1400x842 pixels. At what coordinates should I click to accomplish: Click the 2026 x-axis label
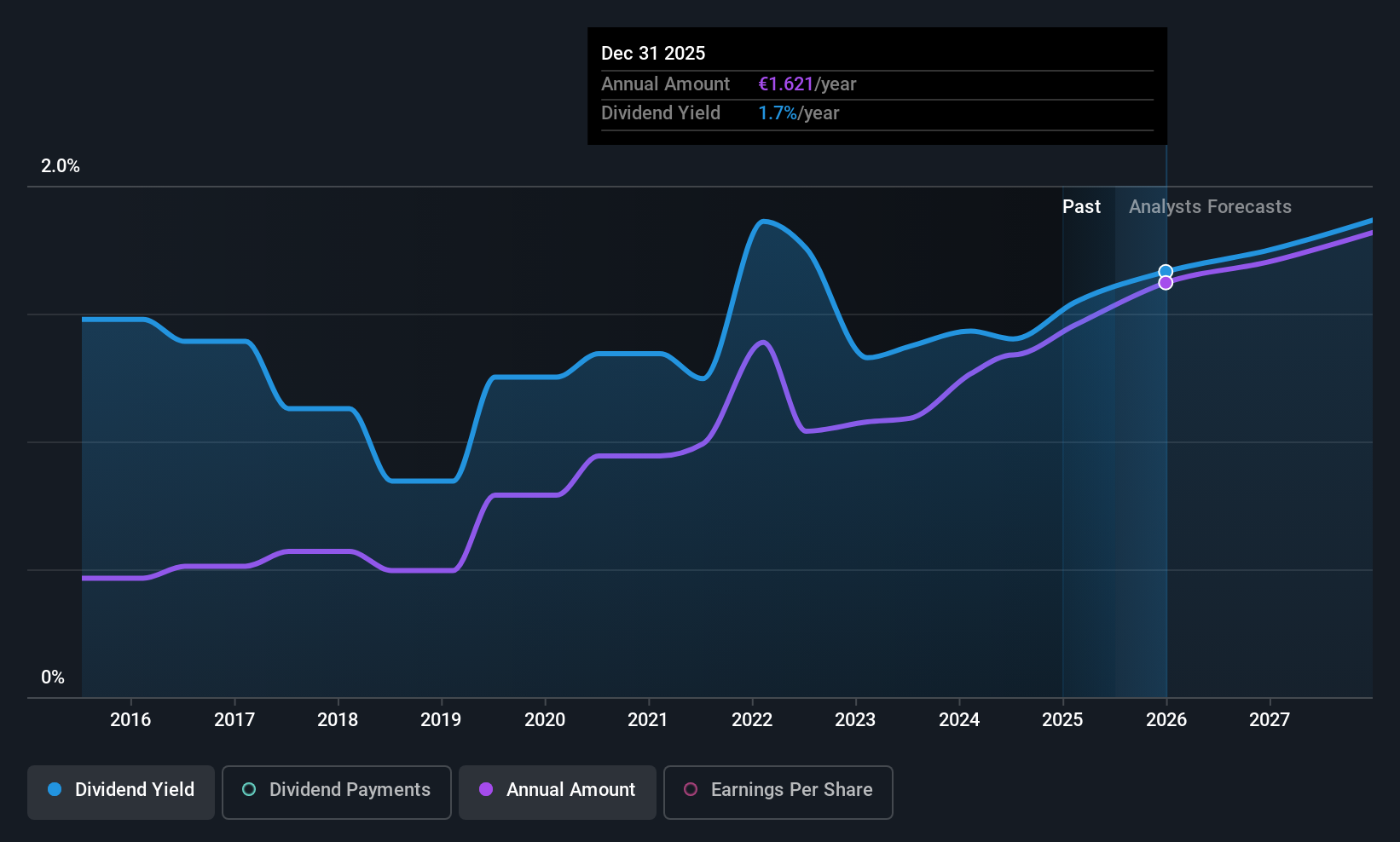(x=1166, y=720)
